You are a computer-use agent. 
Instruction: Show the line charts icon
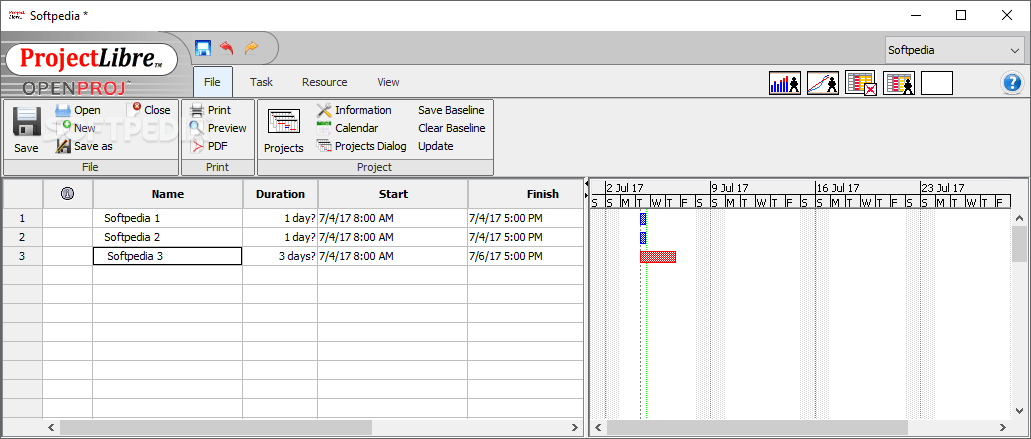point(823,83)
